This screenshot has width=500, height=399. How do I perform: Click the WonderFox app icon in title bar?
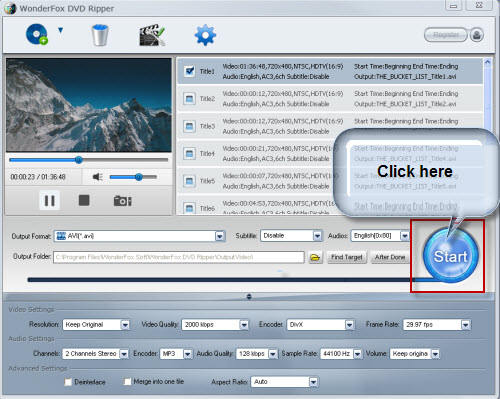(10, 8)
